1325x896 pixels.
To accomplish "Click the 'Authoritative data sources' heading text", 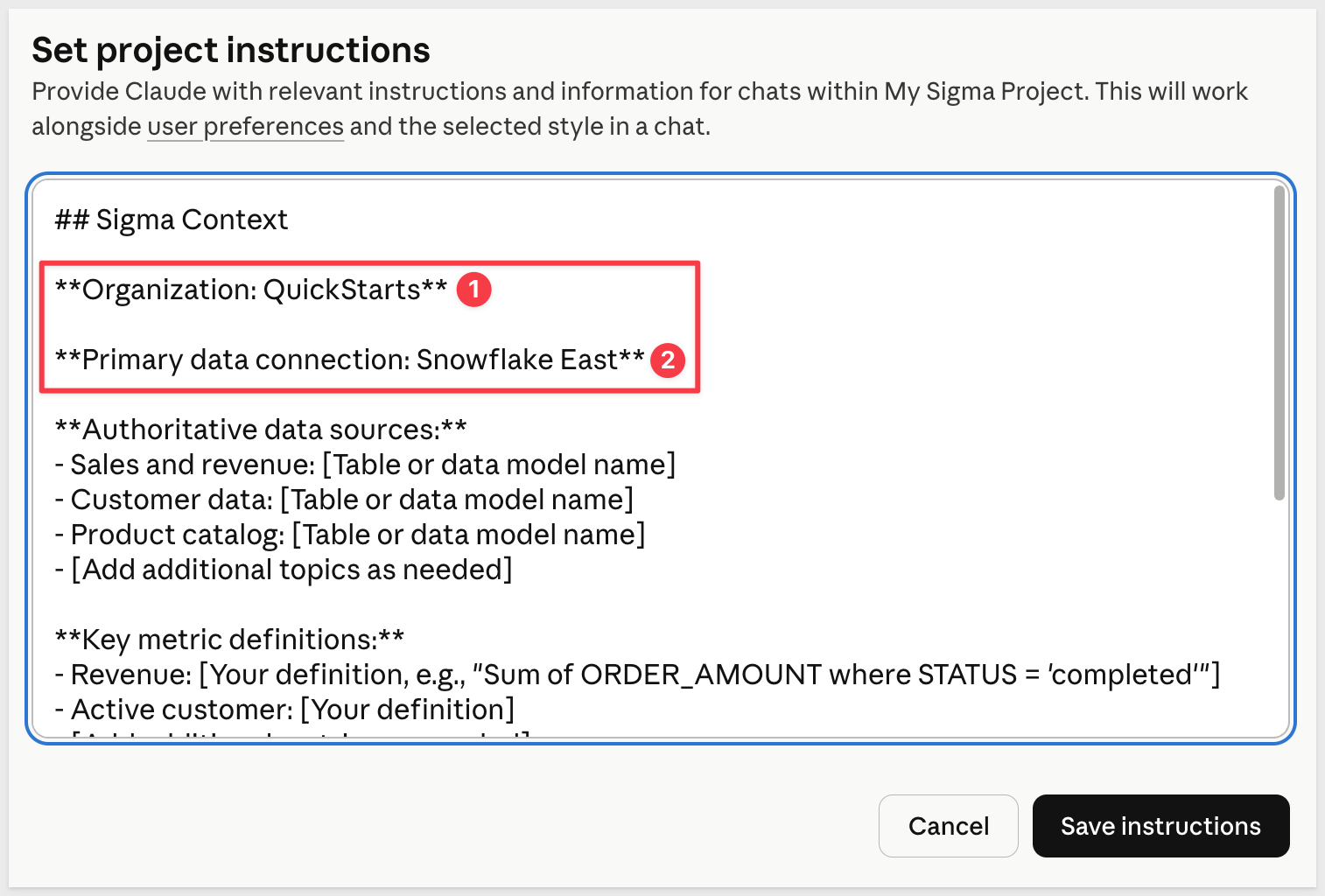I will pyautogui.click(x=261, y=430).
